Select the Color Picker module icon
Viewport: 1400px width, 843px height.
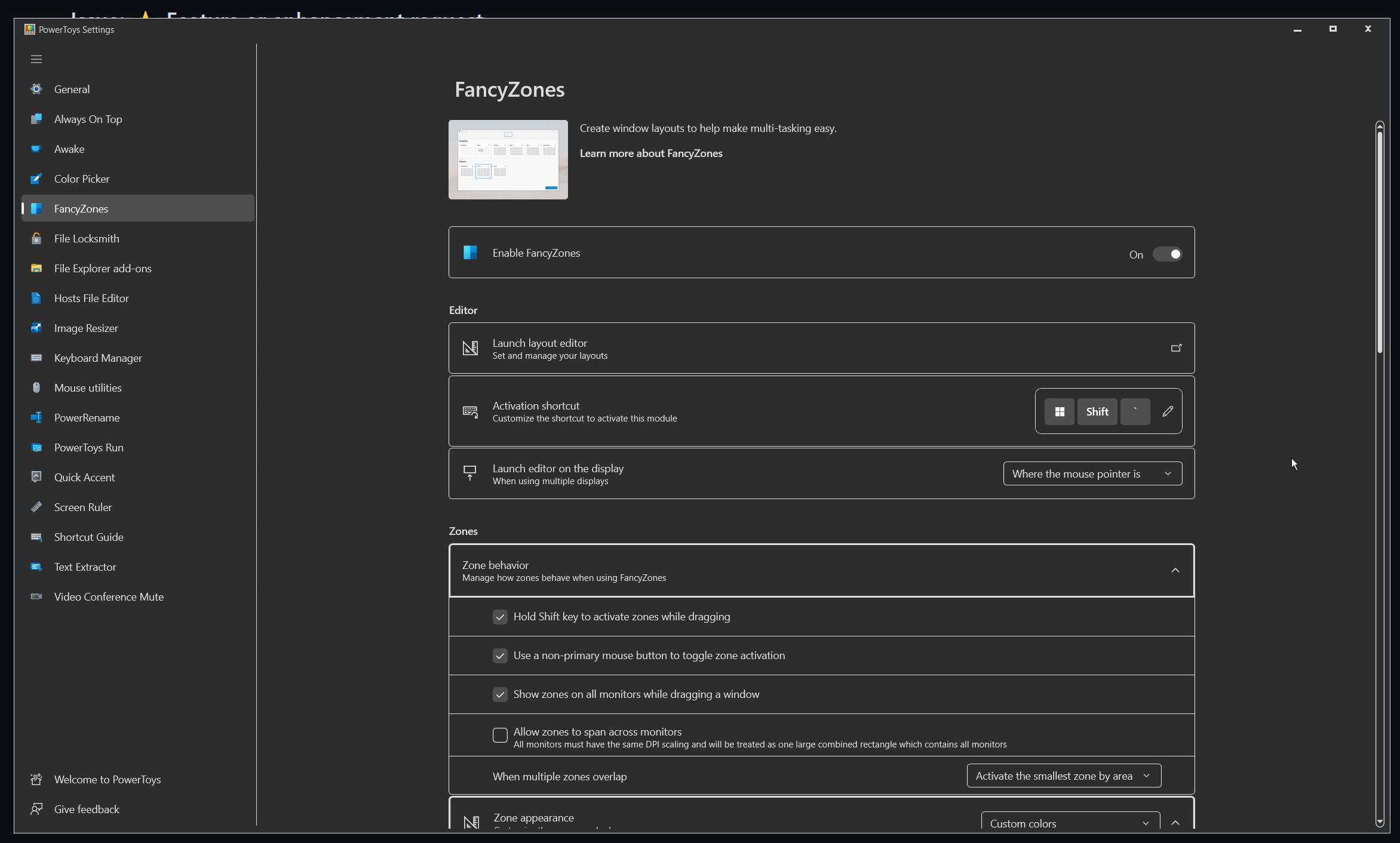pyautogui.click(x=36, y=179)
